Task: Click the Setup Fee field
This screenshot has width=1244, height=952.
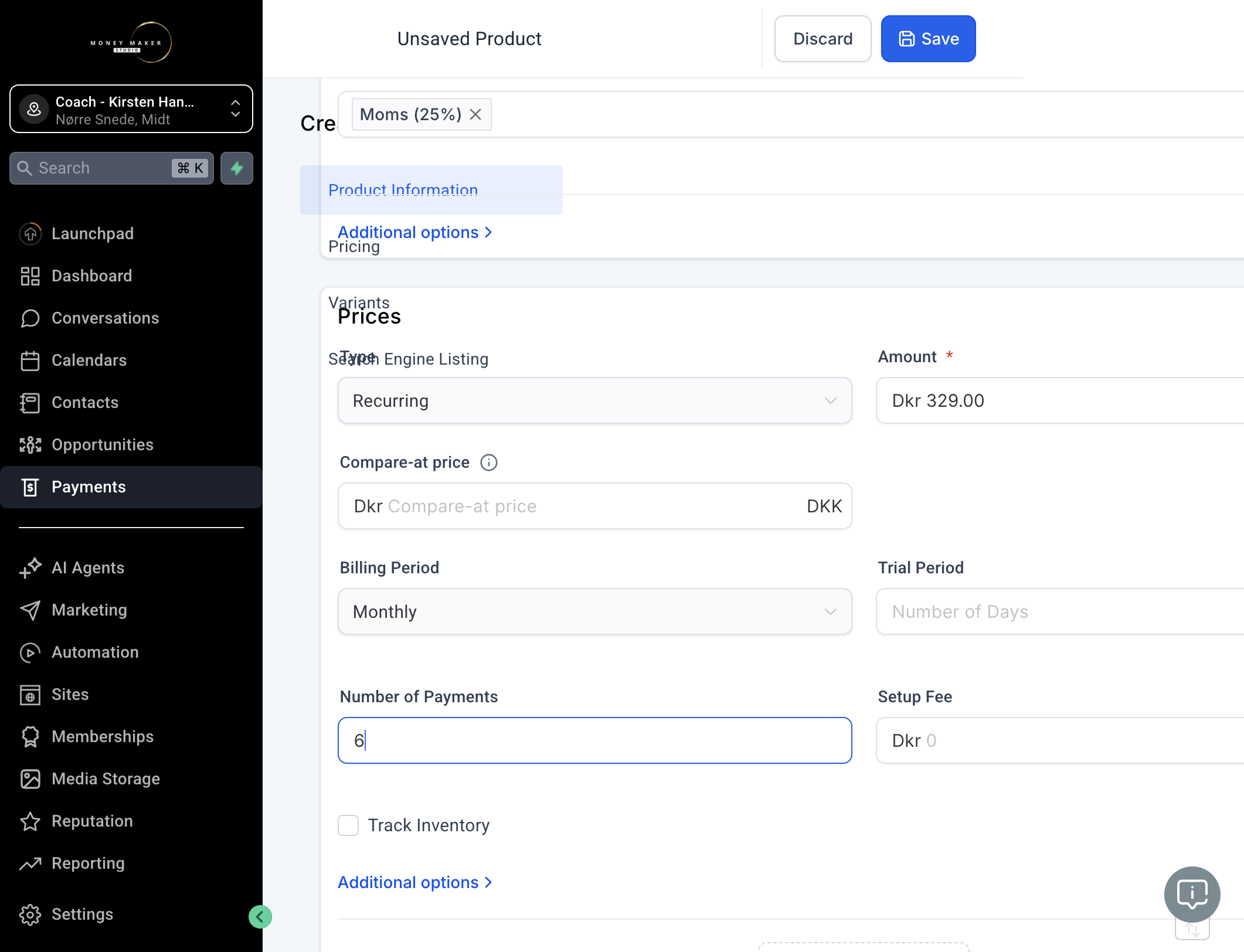Action: [x=1060, y=740]
